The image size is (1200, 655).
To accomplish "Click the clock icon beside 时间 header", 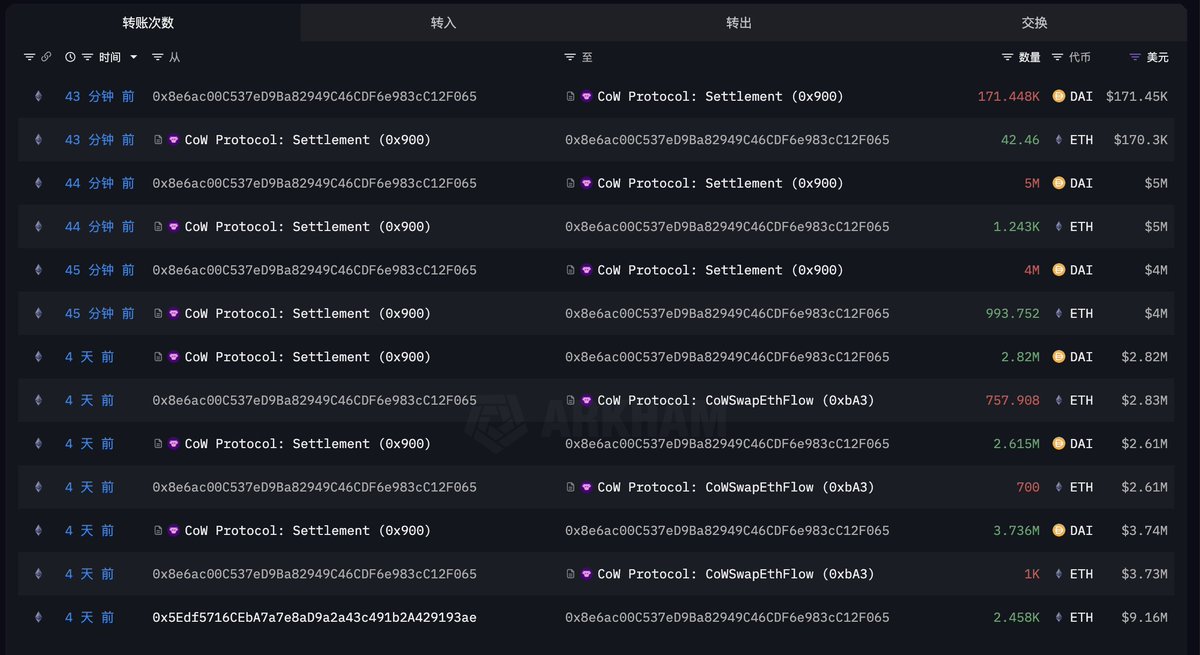I will (70, 58).
